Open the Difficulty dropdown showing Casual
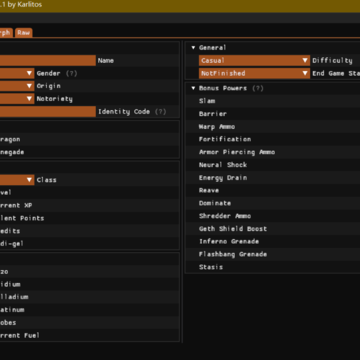This screenshot has width=360, height=360. 254,60
